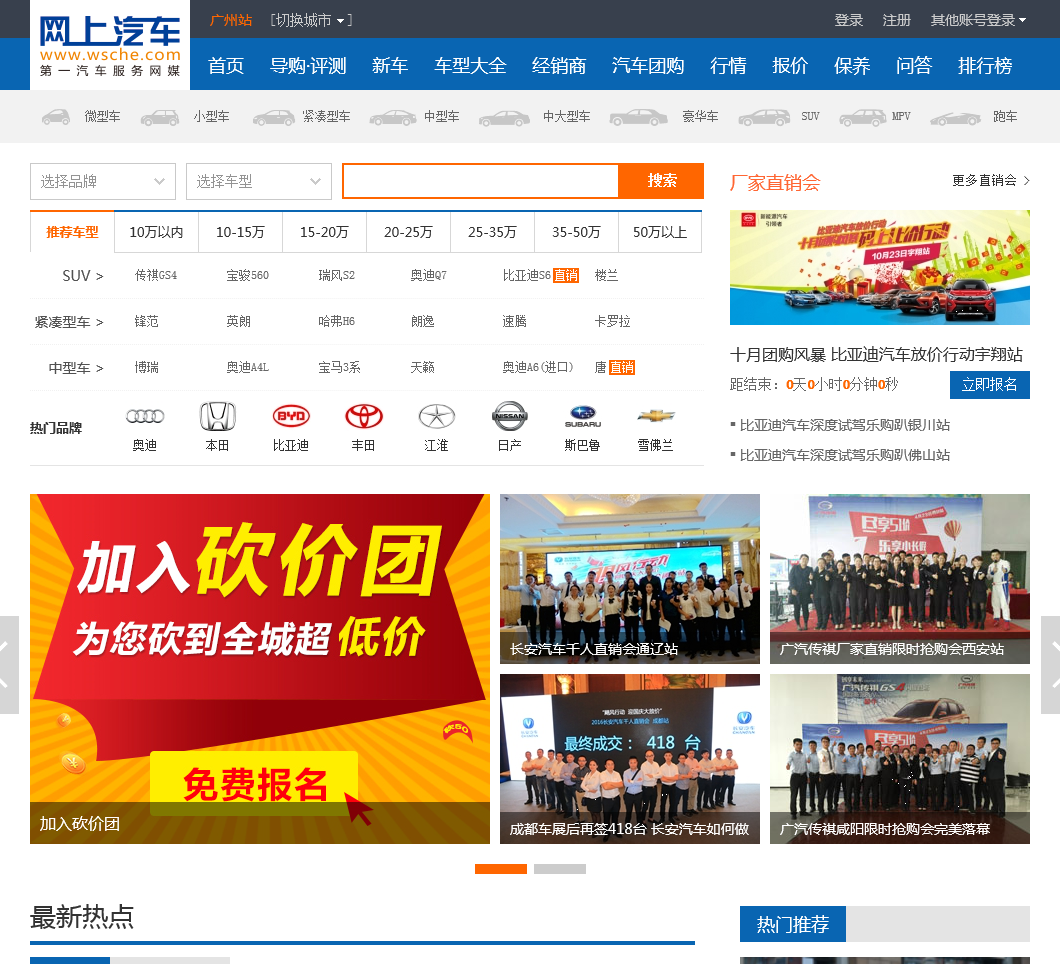The image size is (1060, 964).
Task: Open the BYD brand logo
Action: pos(291,416)
